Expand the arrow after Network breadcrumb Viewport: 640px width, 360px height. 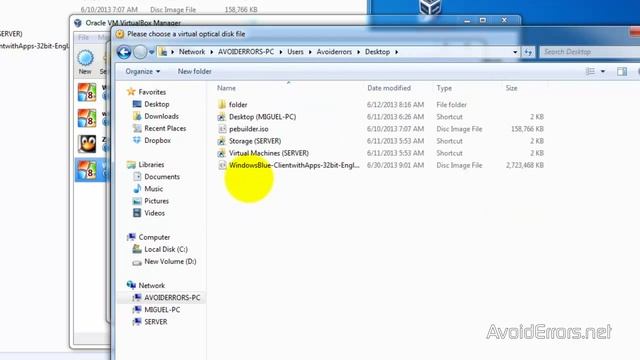211,52
